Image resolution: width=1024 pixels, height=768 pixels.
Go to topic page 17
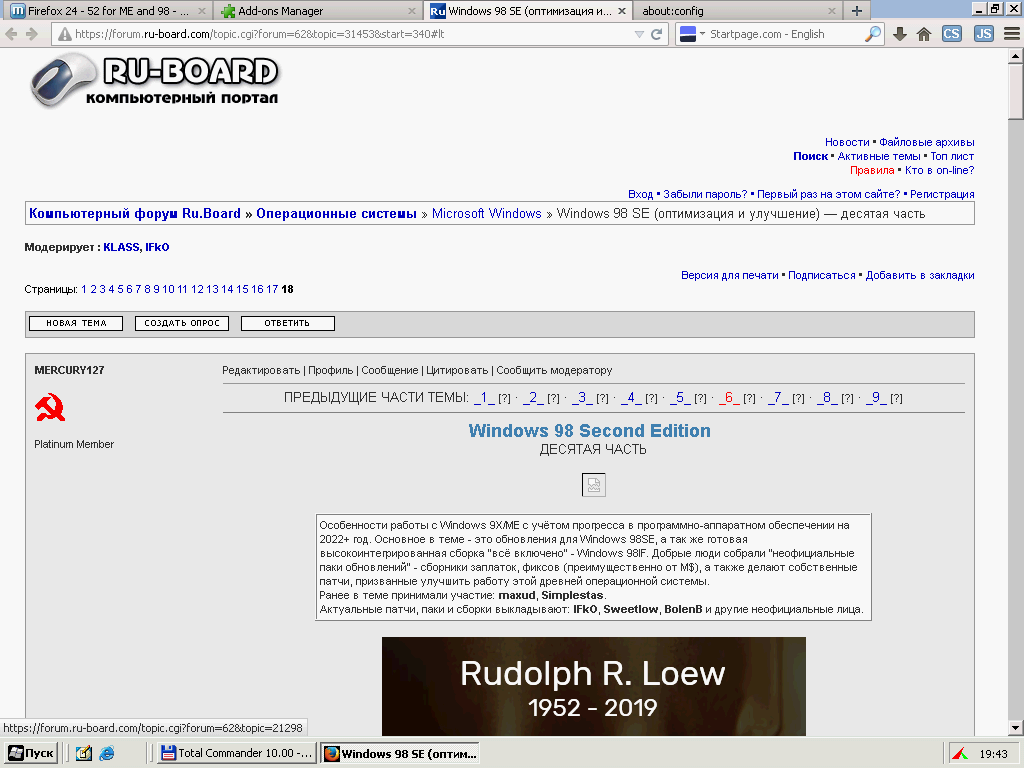click(x=272, y=289)
